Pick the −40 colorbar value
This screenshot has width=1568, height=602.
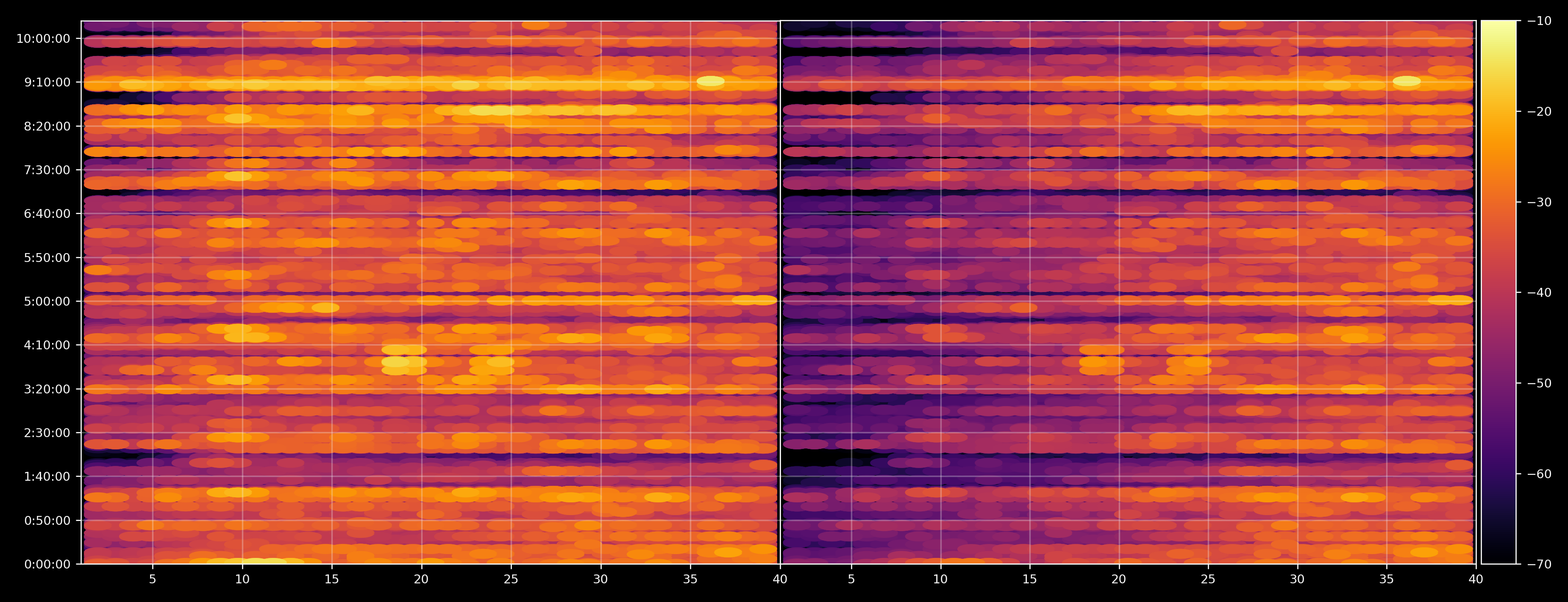1539,293
